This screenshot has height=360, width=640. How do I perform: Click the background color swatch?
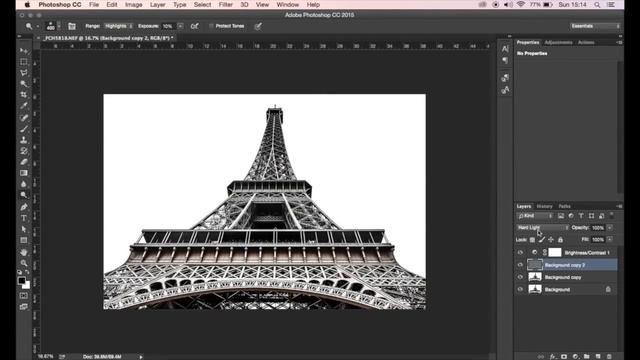27,285
